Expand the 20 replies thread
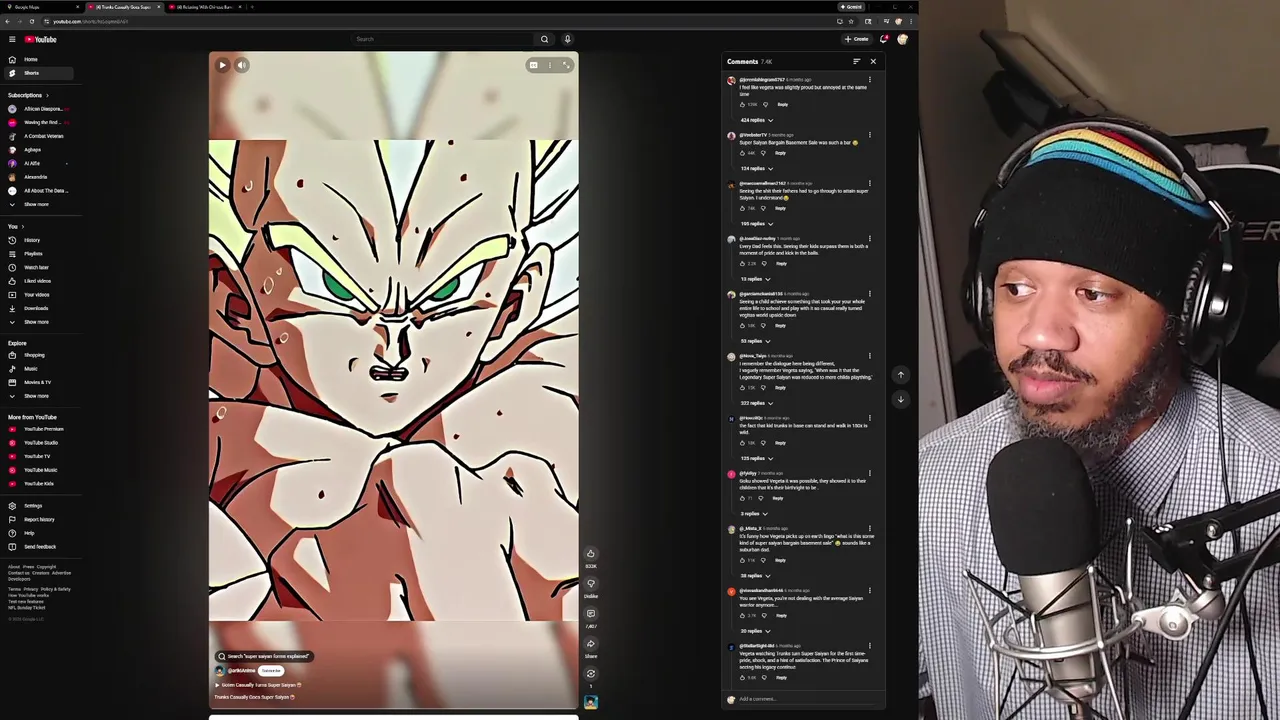The width and height of the screenshot is (1280, 720). (755, 631)
